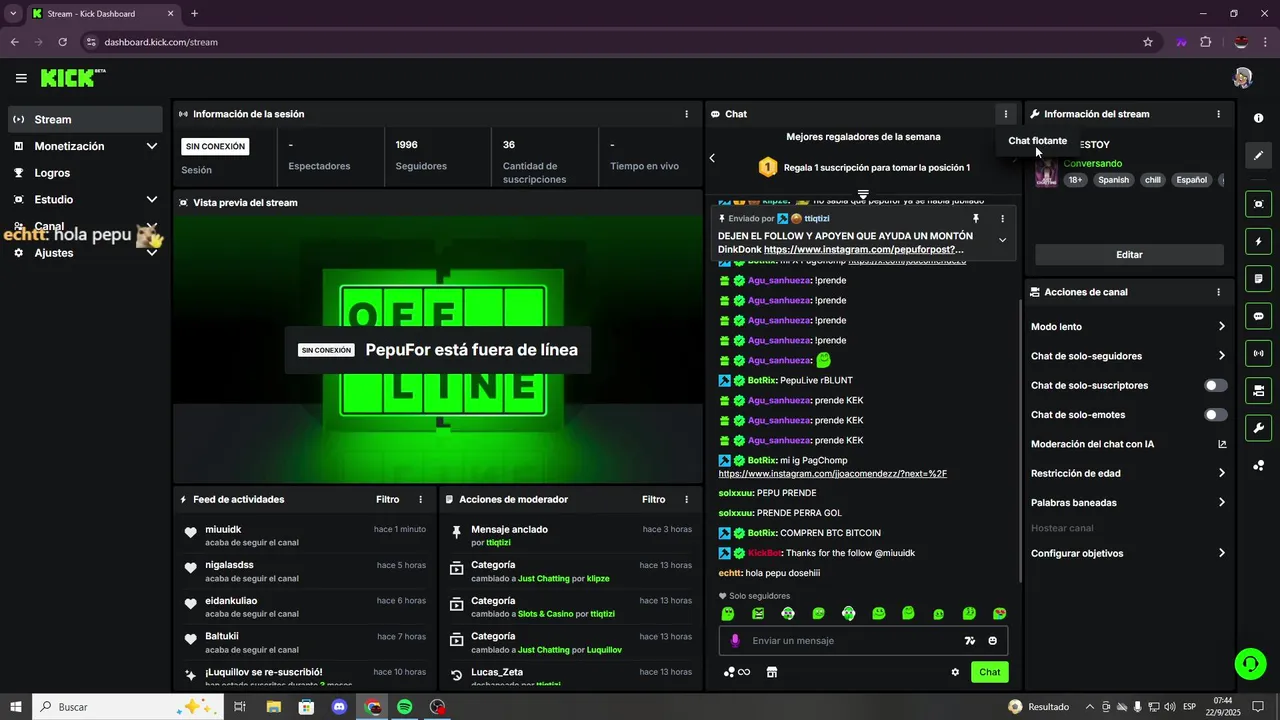Click the purple microphone icon in chat input
Viewport: 1280px width, 720px height.
point(735,641)
